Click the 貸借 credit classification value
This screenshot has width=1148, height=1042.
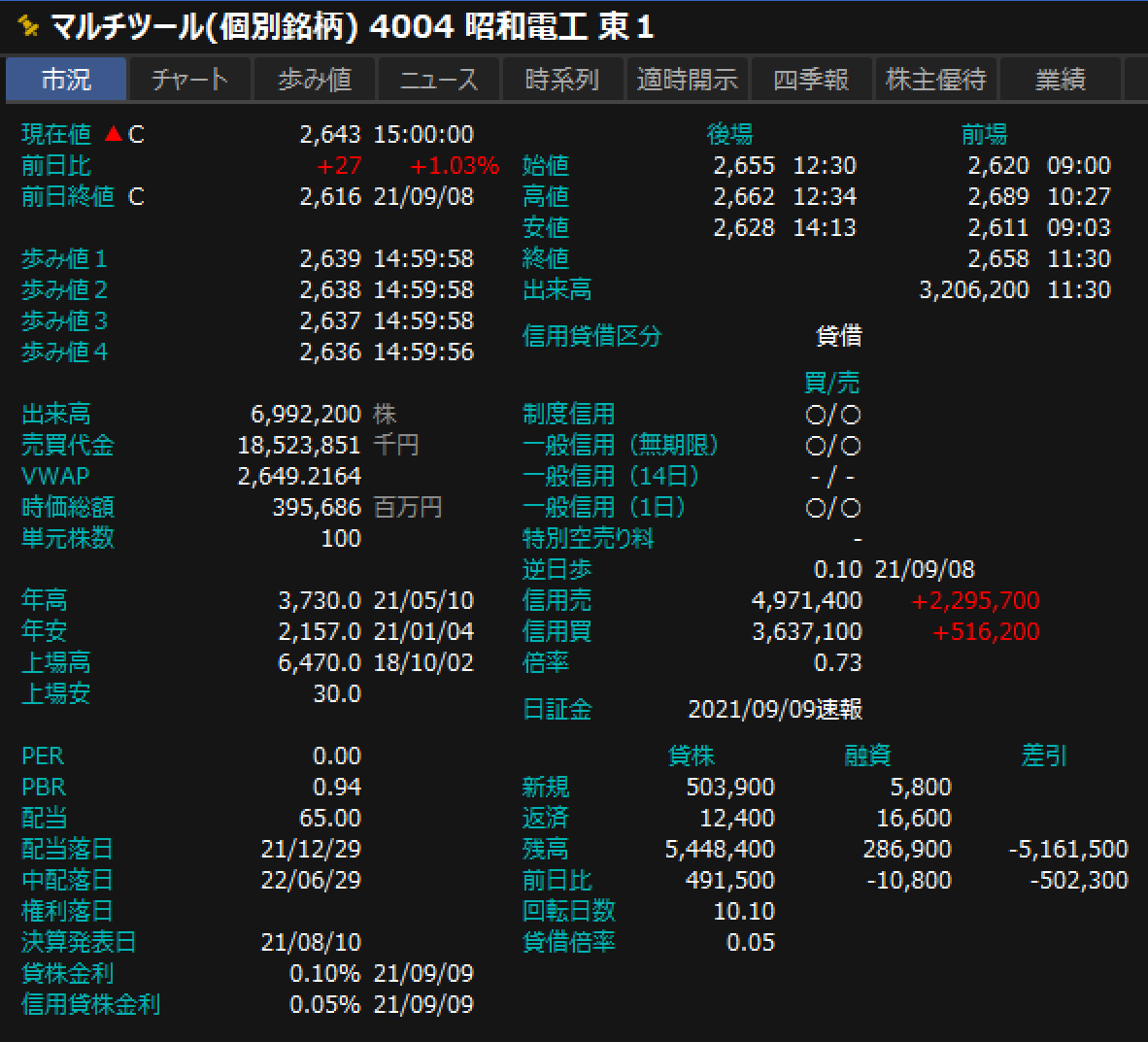tap(839, 336)
